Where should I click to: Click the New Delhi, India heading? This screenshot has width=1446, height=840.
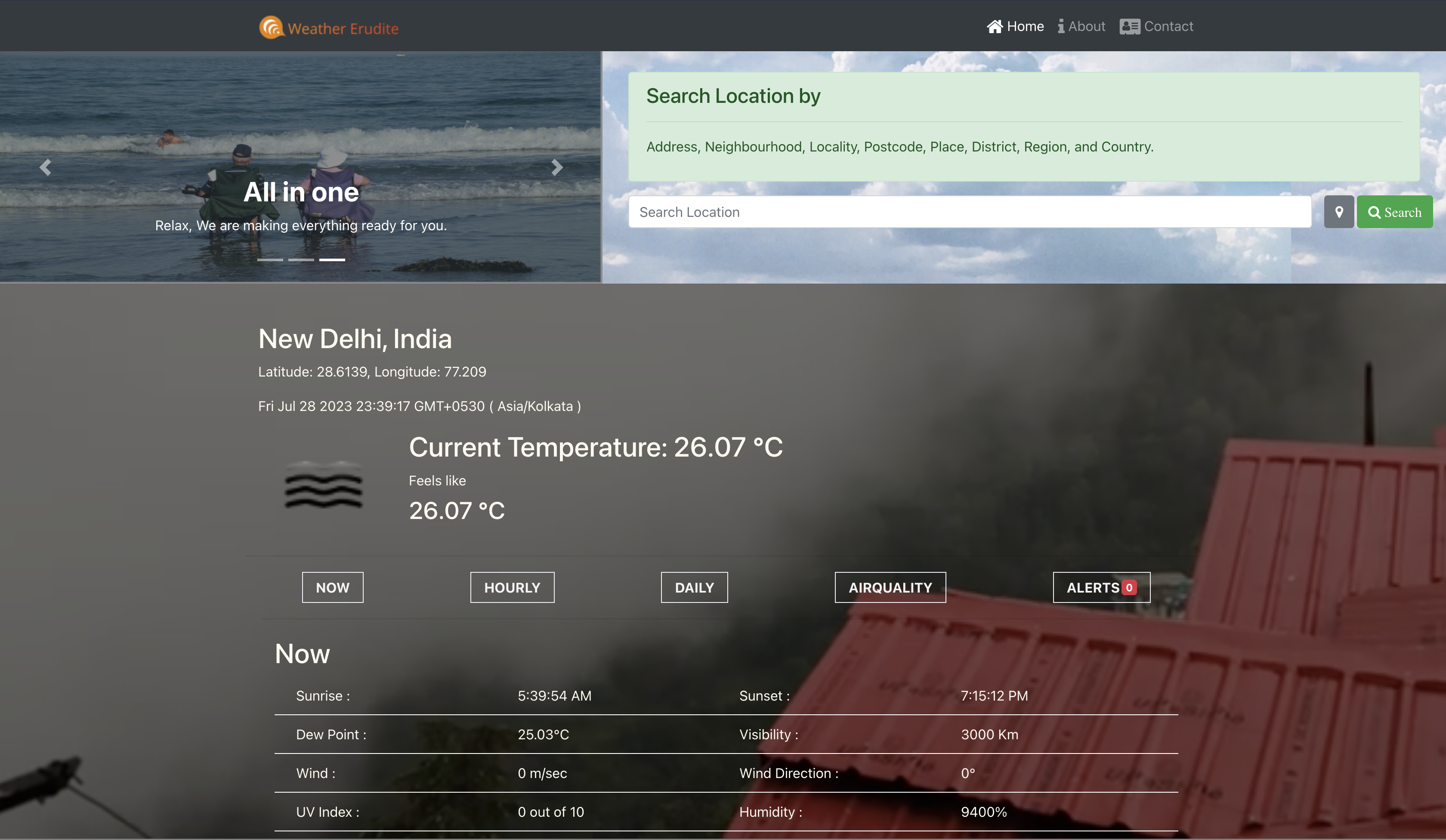click(x=355, y=339)
